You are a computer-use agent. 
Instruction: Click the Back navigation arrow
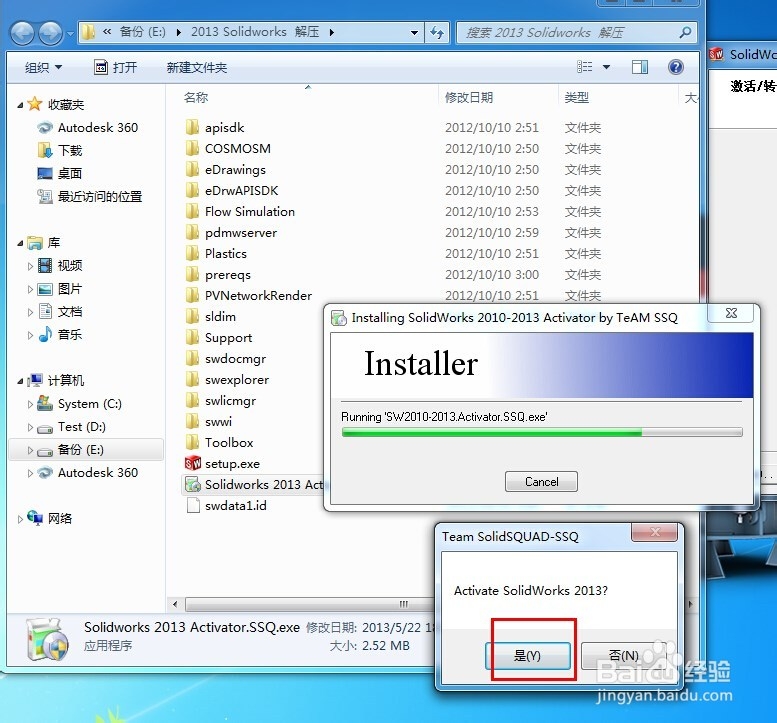click(22, 33)
